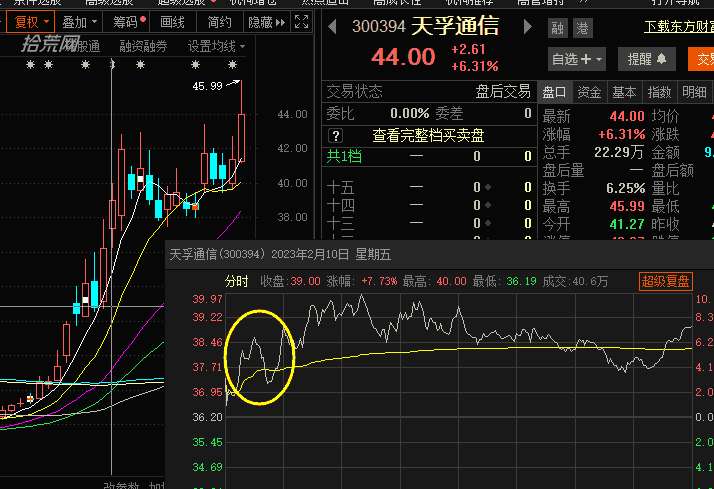Click the 今开 41.27 value
Viewport: 714px width, 489px height.
627,224
